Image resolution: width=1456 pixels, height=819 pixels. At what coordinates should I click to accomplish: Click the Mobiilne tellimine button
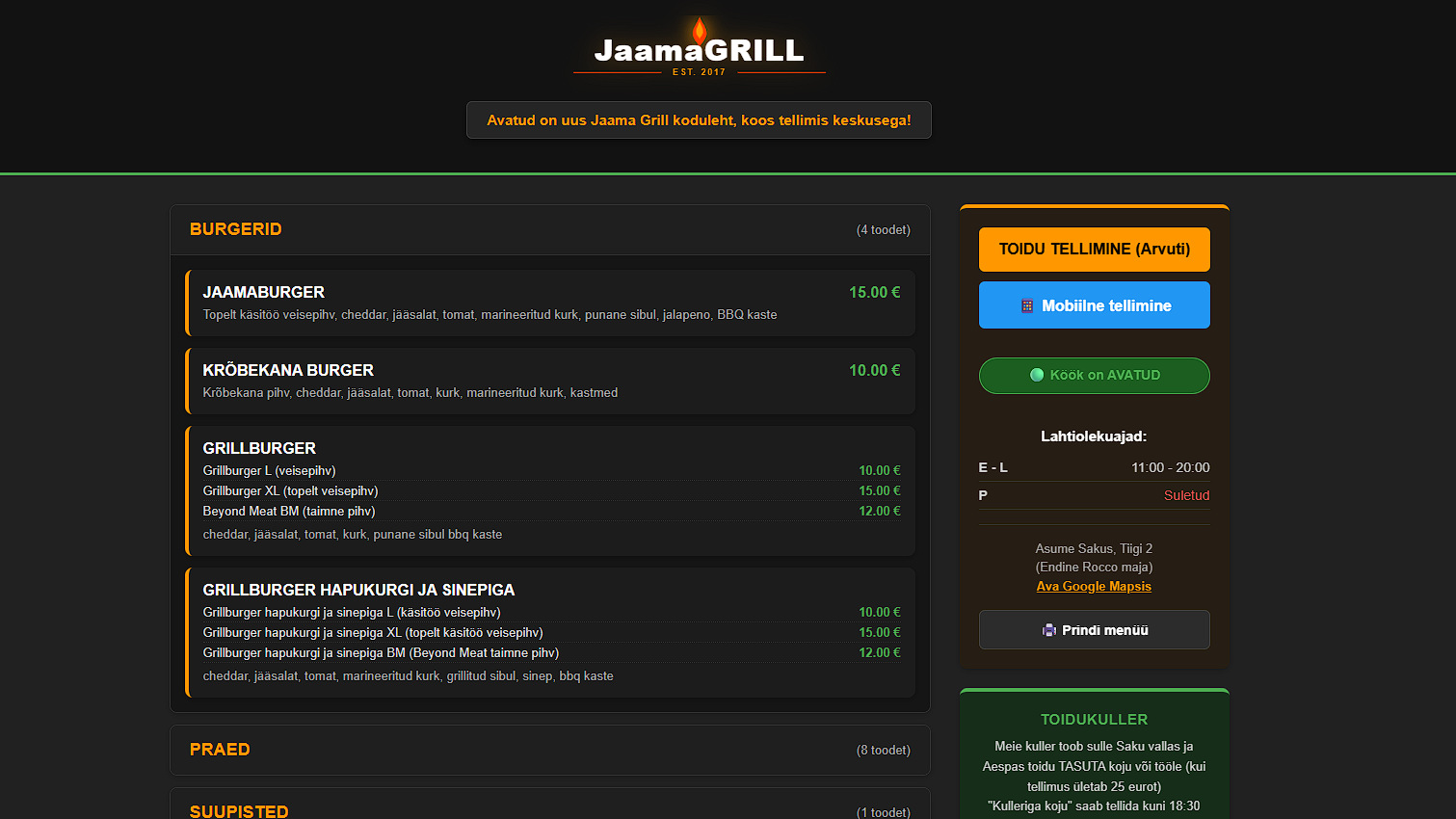[x=1094, y=305]
